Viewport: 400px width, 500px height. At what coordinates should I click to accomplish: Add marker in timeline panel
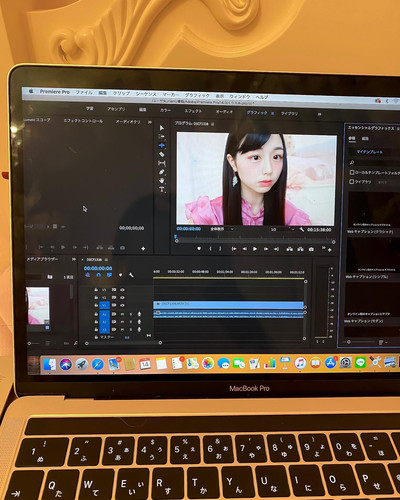120,275
